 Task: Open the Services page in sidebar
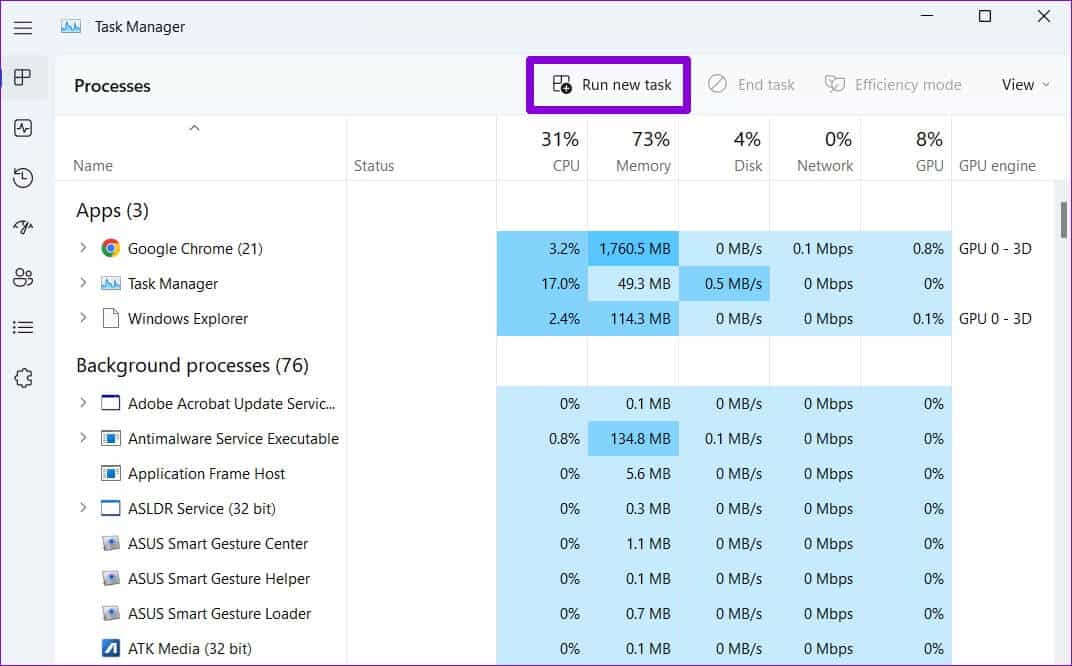pos(23,377)
